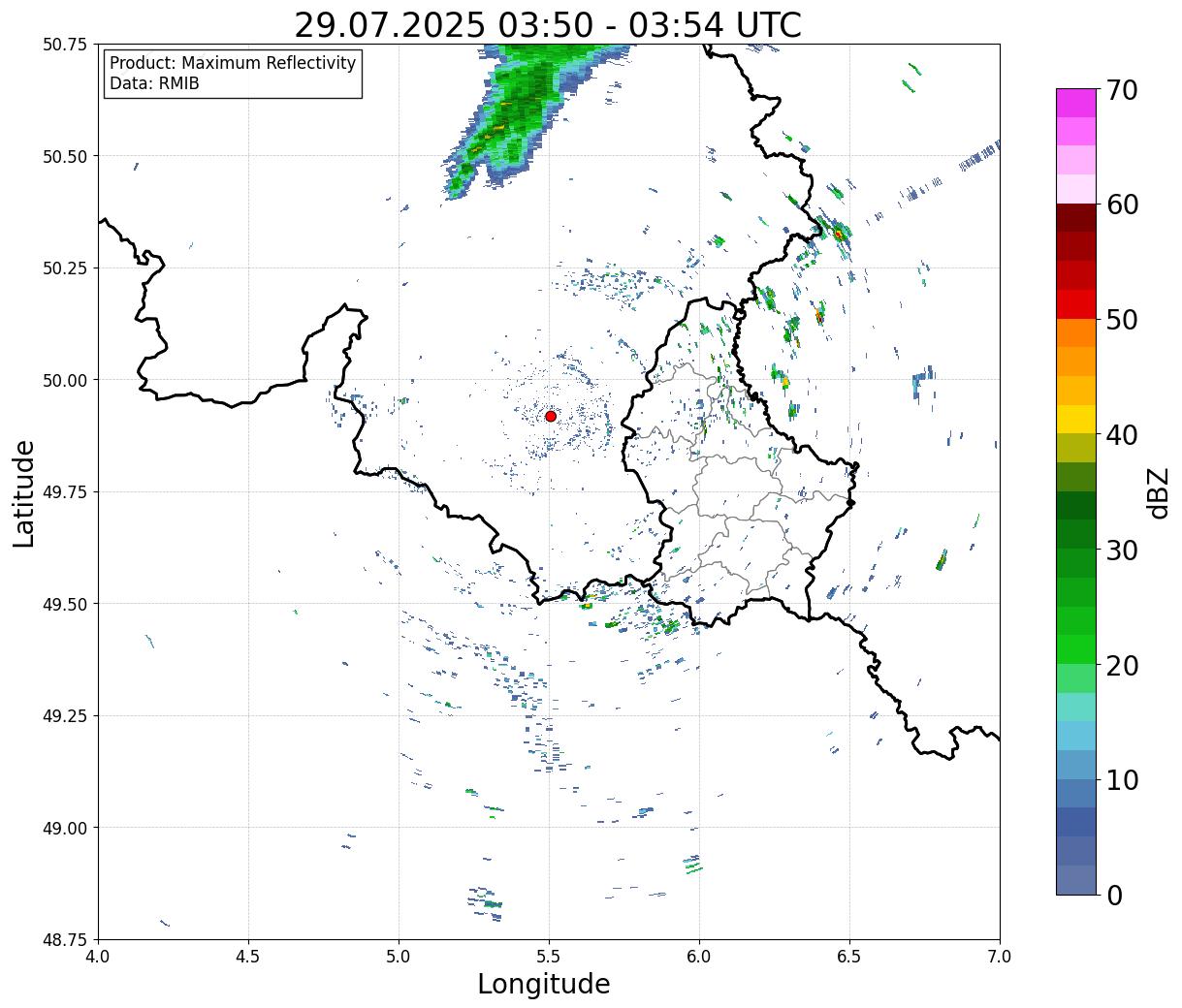Click the latitude tick label 49.75
The height and width of the screenshot is (1008, 1182).
[x=65, y=492]
